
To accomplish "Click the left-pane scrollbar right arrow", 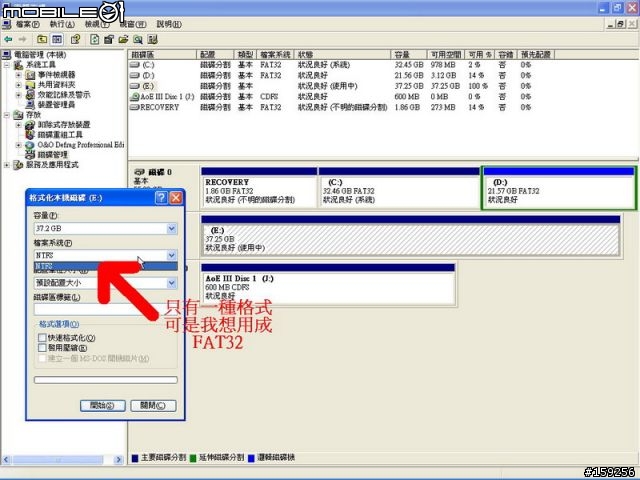I will point(118,460).
